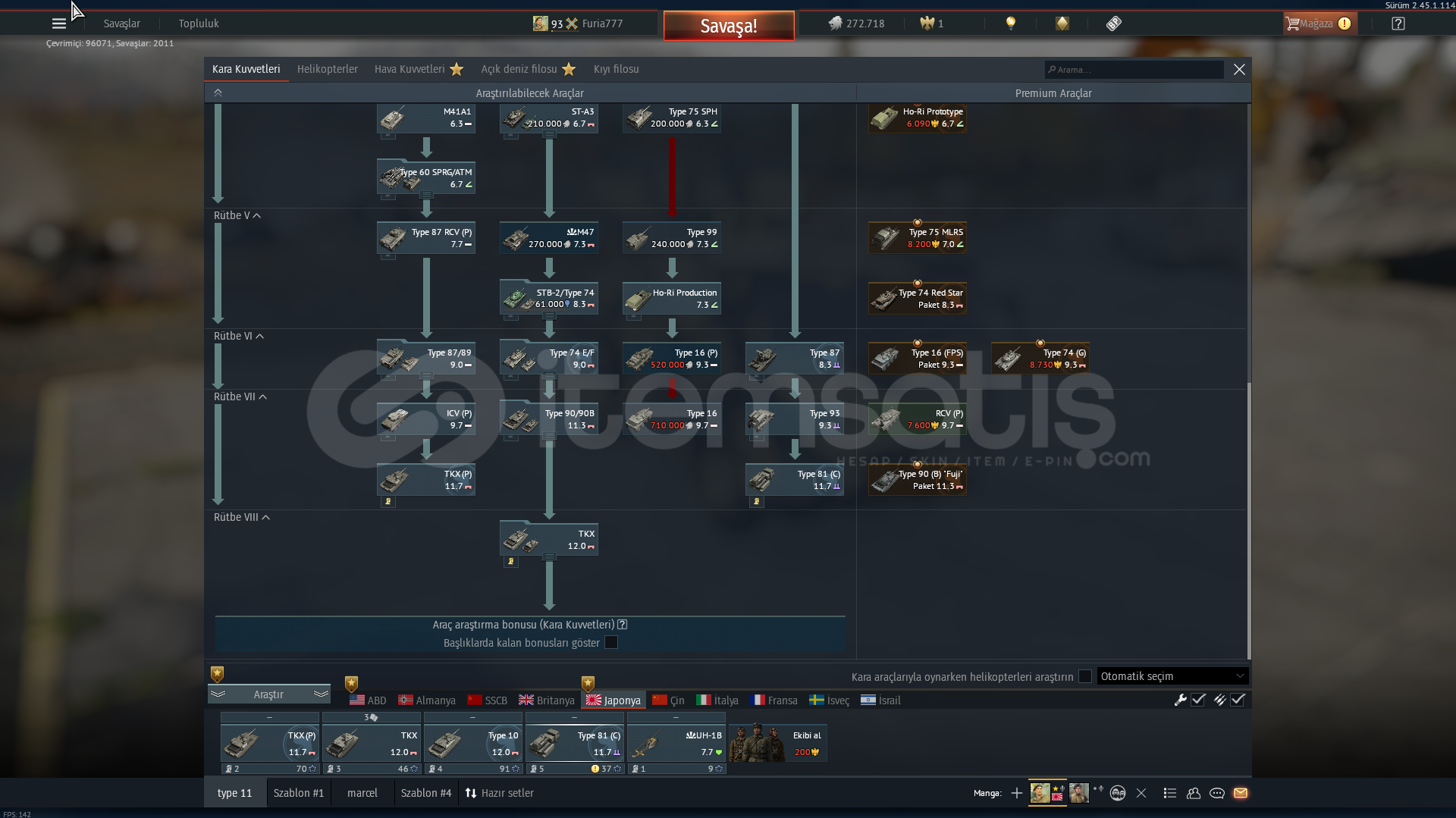Leave squad with the X icon
The image size is (1456, 818).
point(1141,793)
